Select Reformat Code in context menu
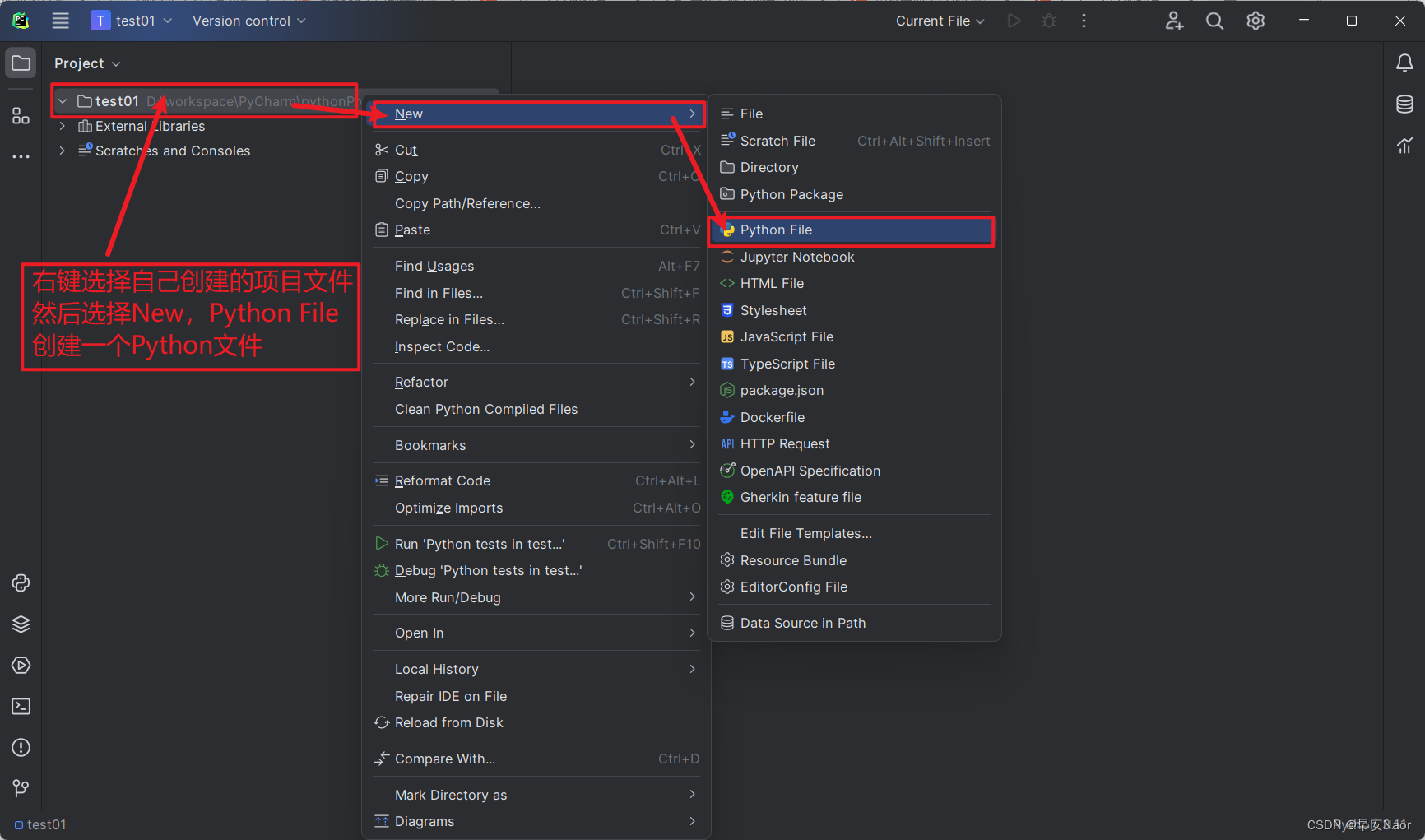 [x=536, y=480]
